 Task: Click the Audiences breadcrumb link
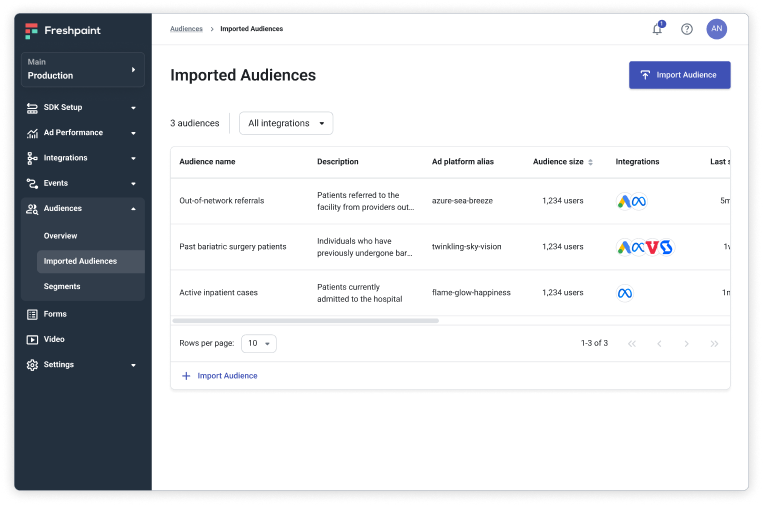[186, 29]
